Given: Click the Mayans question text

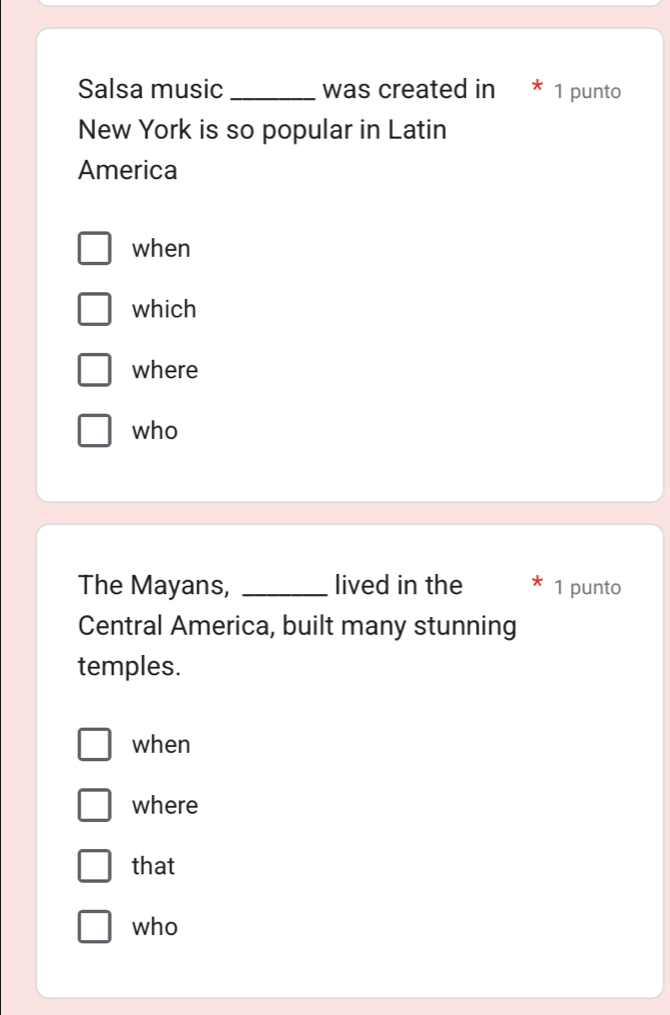Looking at the screenshot, I should 297,626.
